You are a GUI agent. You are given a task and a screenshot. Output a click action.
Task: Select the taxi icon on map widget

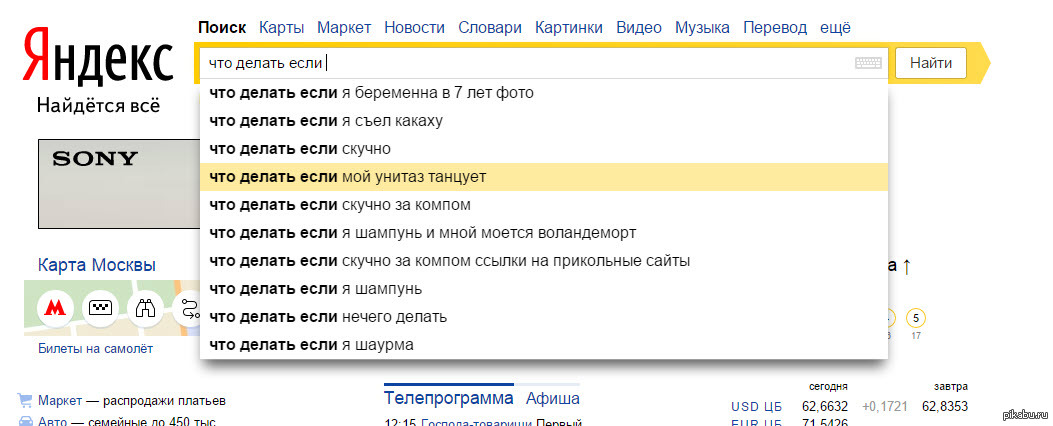point(100,308)
